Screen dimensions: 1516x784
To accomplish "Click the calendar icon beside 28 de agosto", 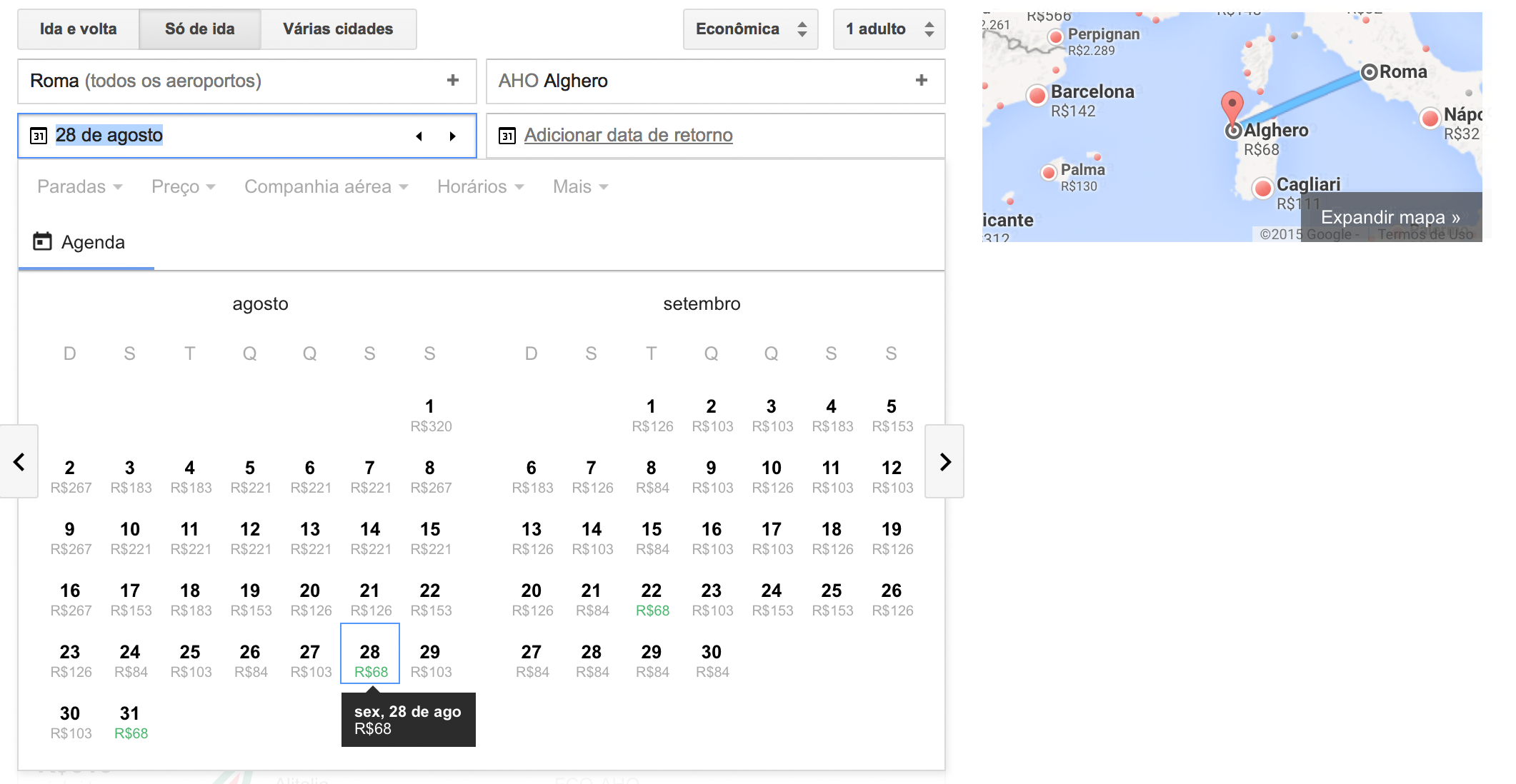I will 39,136.
